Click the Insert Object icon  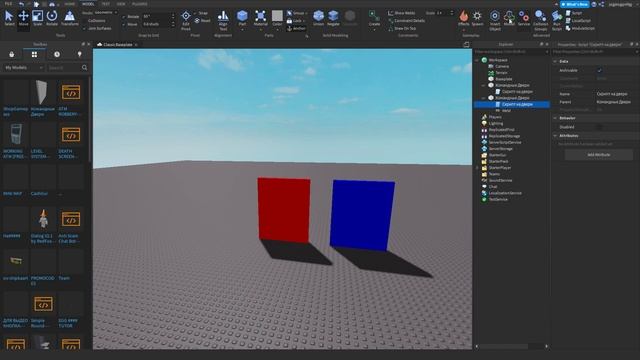495,20
